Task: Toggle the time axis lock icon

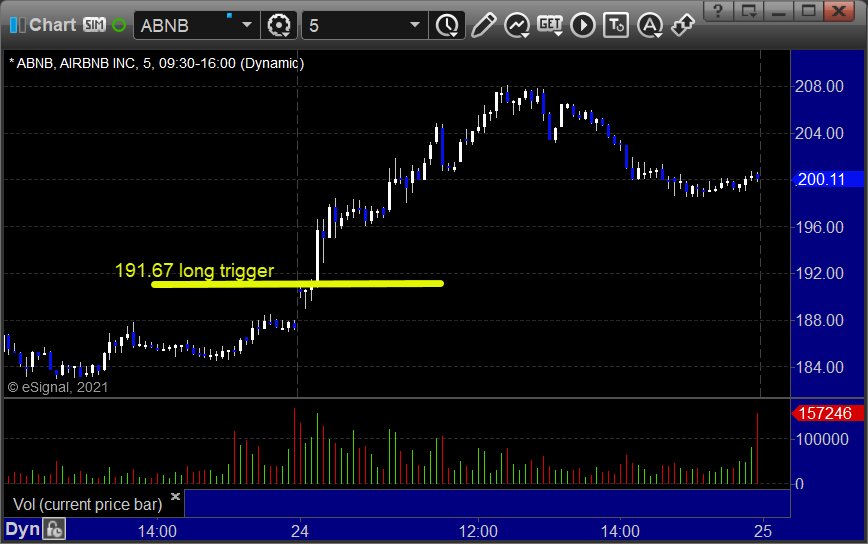Action: tap(54, 530)
